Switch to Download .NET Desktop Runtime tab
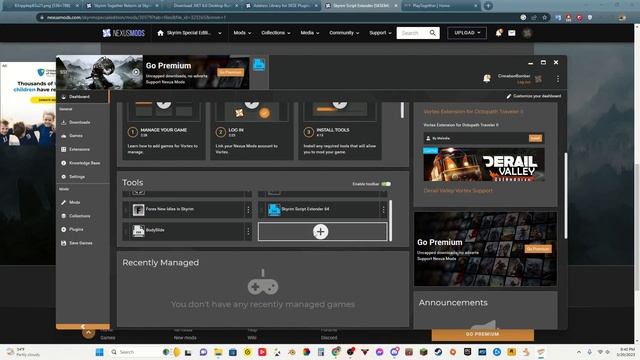The height and width of the screenshot is (360, 640). (202, 6)
